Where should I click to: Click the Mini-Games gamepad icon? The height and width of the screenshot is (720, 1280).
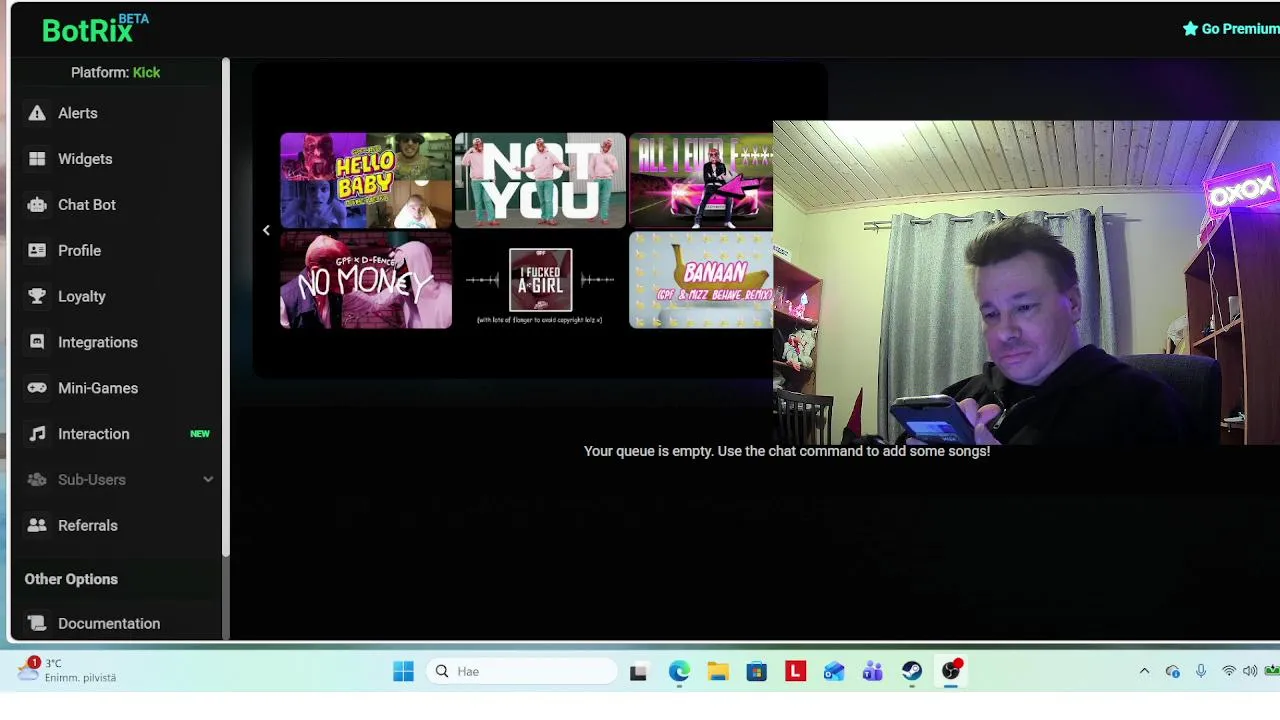(x=37, y=388)
